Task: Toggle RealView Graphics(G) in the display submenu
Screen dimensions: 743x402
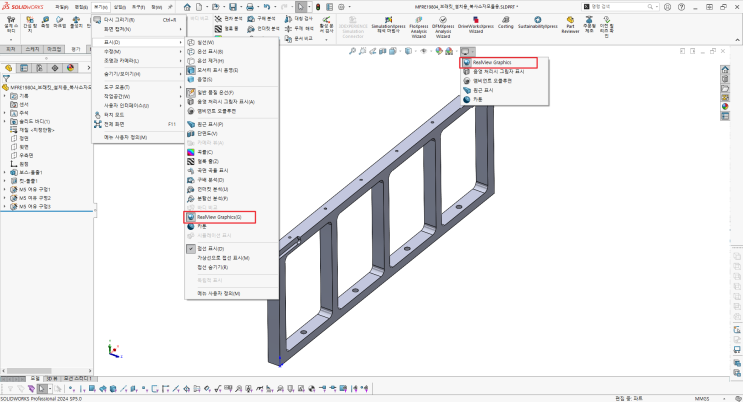Action: [220, 217]
